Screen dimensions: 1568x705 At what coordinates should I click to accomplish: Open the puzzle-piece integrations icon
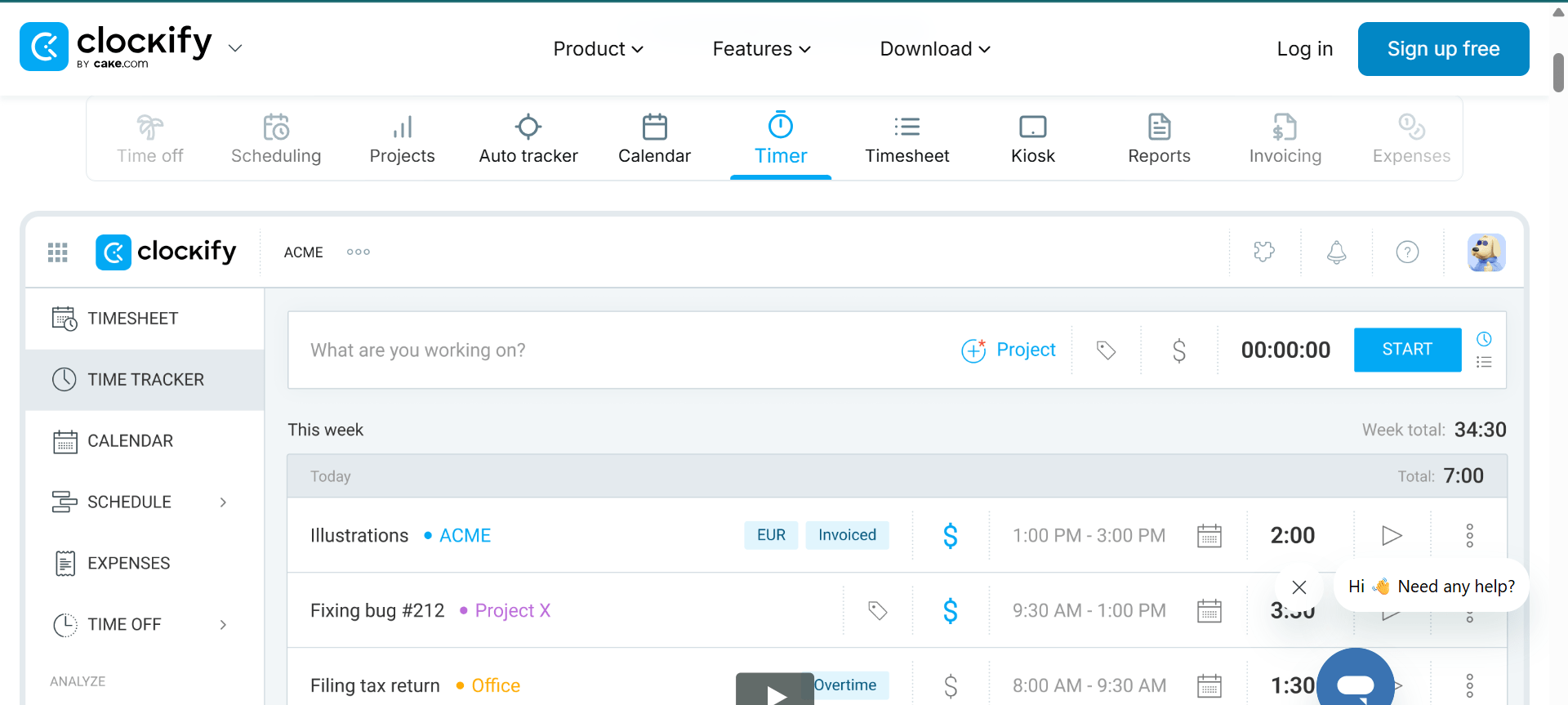pyautogui.click(x=1264, y=252)
